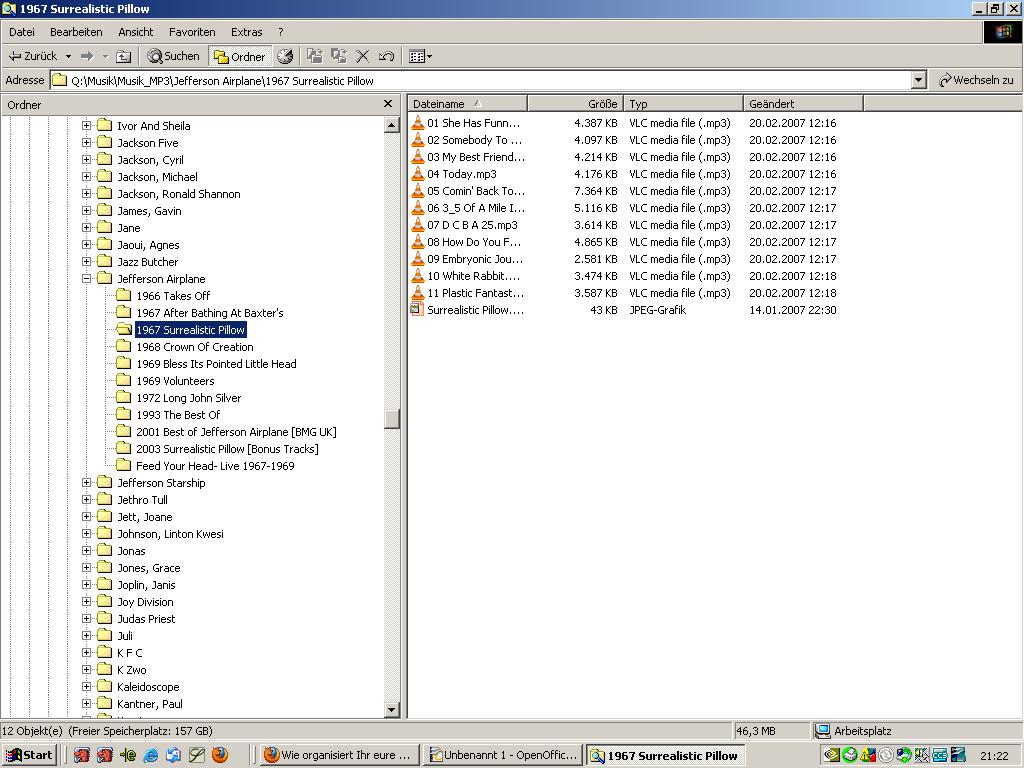This screenshot has height=768, width=1024.
Task: Close the Ordner folder pane
Action: pos(388,104)
